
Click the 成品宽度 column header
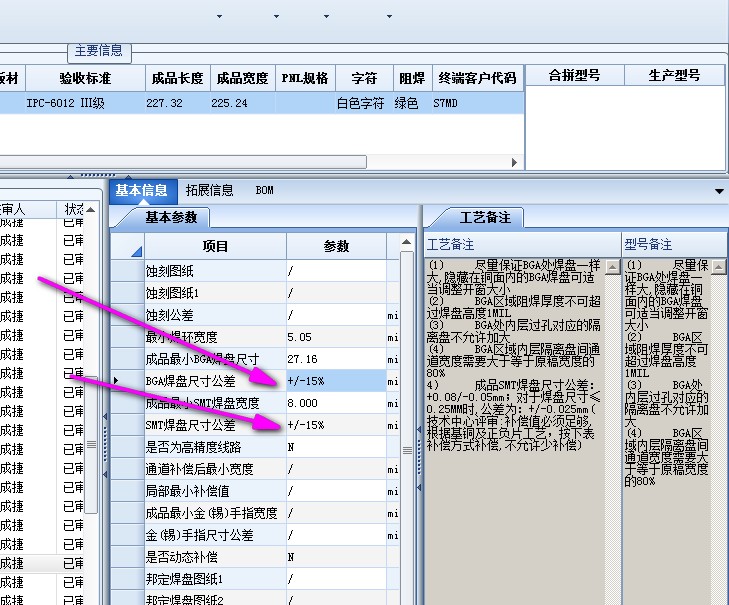(243, 78)
